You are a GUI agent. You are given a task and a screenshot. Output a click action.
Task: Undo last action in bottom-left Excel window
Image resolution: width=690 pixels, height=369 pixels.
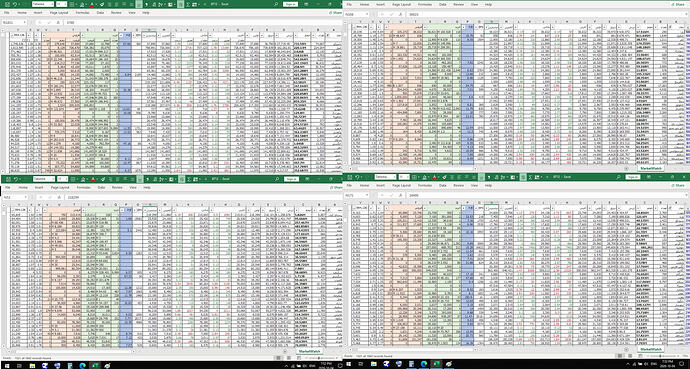point(16,179)
